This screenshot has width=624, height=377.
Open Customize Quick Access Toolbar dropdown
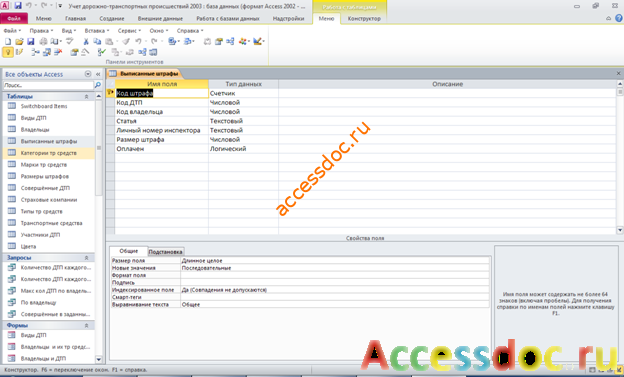(60, 6)
